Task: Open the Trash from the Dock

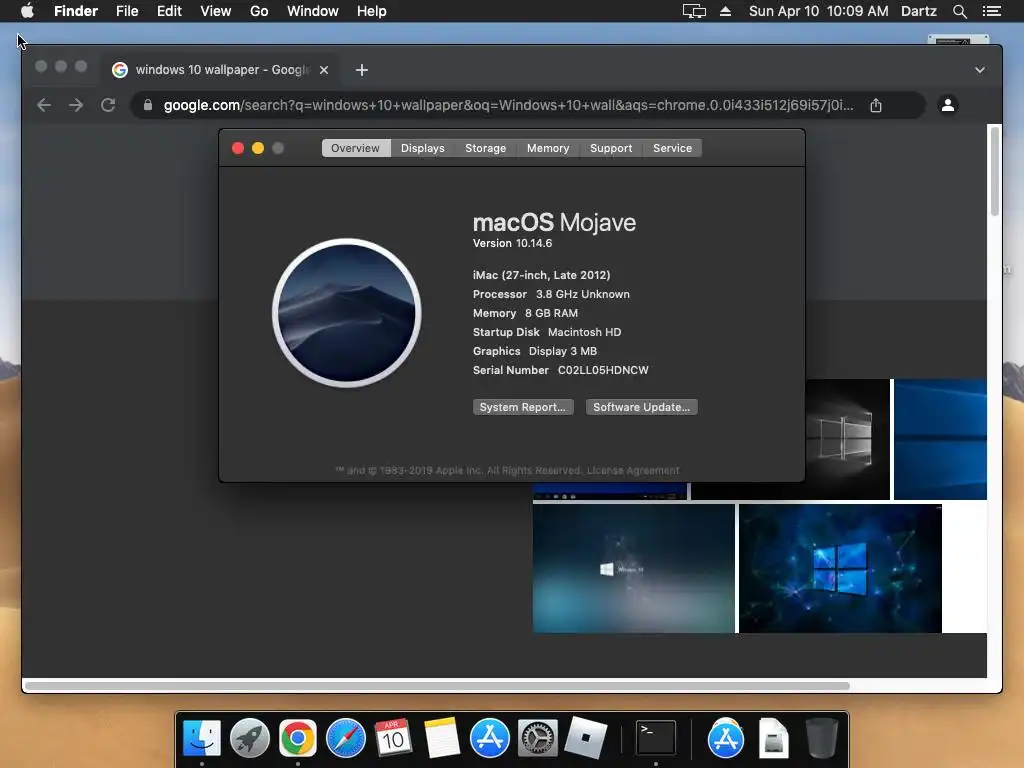Action: [822, 739]
